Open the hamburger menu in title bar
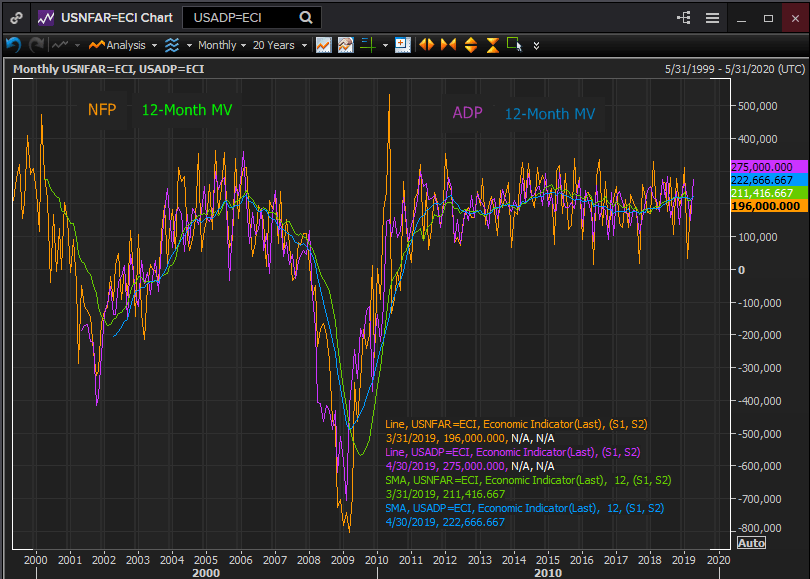Image resolution: width=810 pixels, height=579 pixels. click(713, 17)
